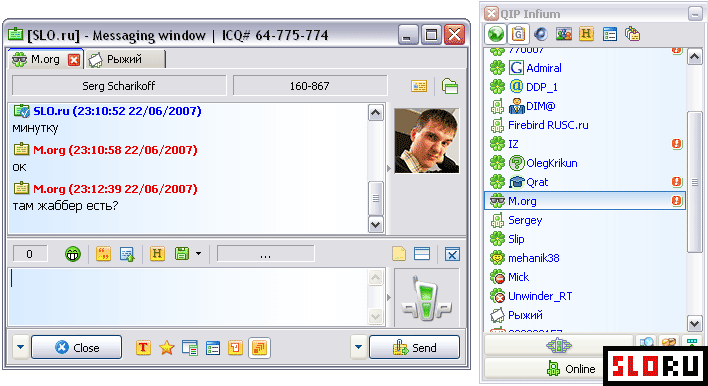This screenshot has width=708, height=386.
Task: Click the quote message icon
Action: pyautogui.click(x=103, y=254)
